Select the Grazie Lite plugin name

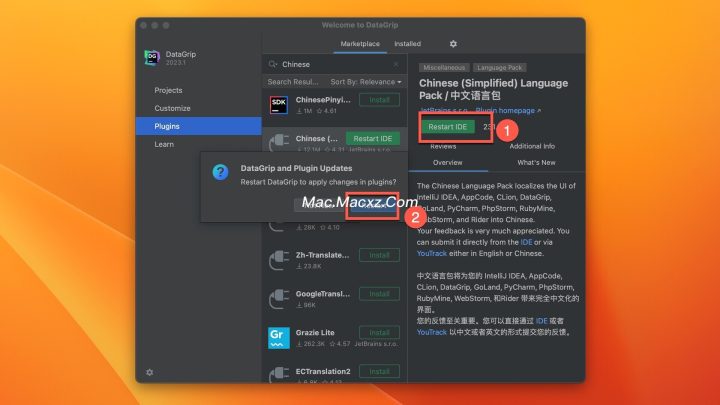315,332
